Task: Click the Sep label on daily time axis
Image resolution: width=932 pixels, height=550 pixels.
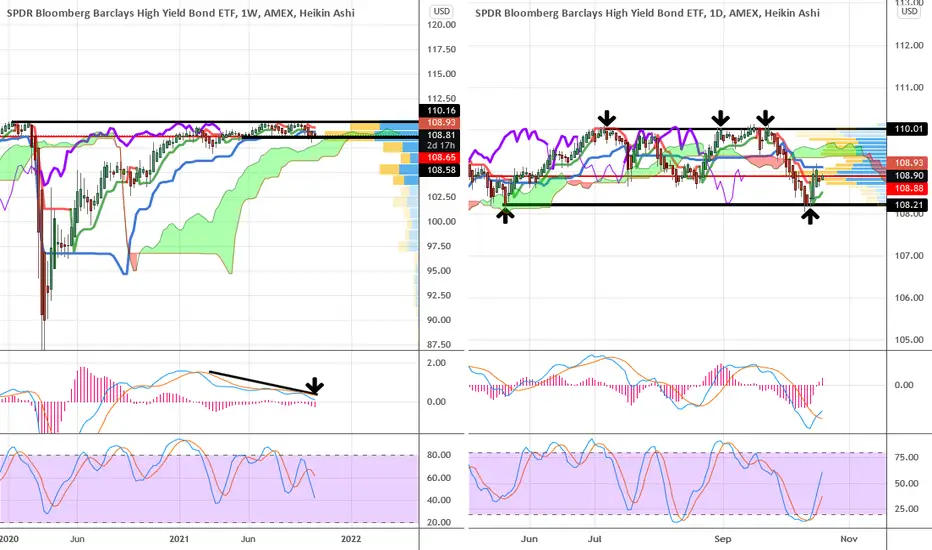Action: click(722, 539)
